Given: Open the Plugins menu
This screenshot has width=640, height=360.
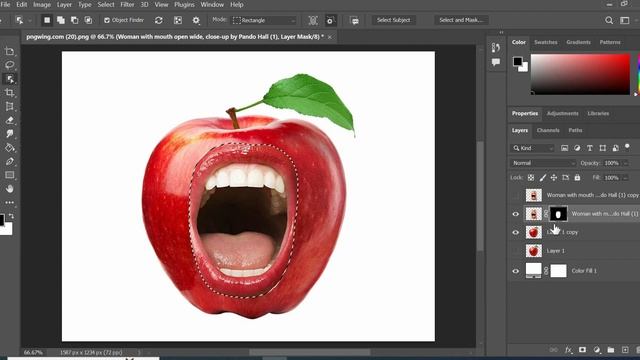Looking at the screenshot, I should [x=184, y=4].
